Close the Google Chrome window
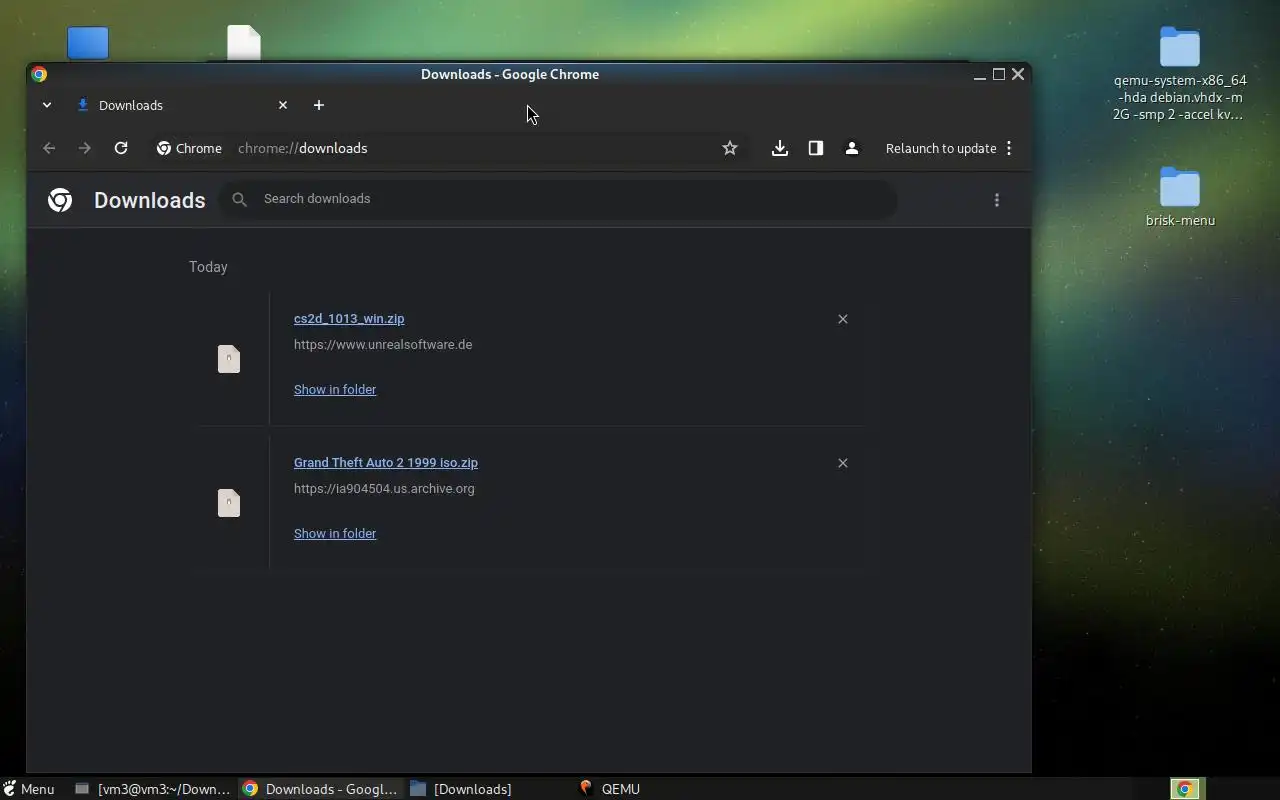The width and height of the screenshot is (1280, 800). 1018,74
